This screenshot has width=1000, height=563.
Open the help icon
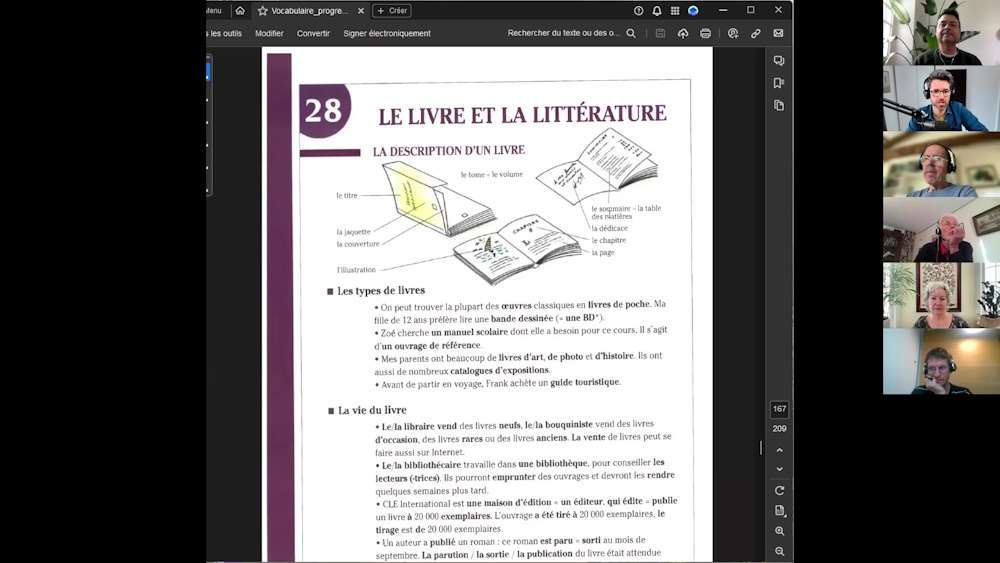coord(638,11)
